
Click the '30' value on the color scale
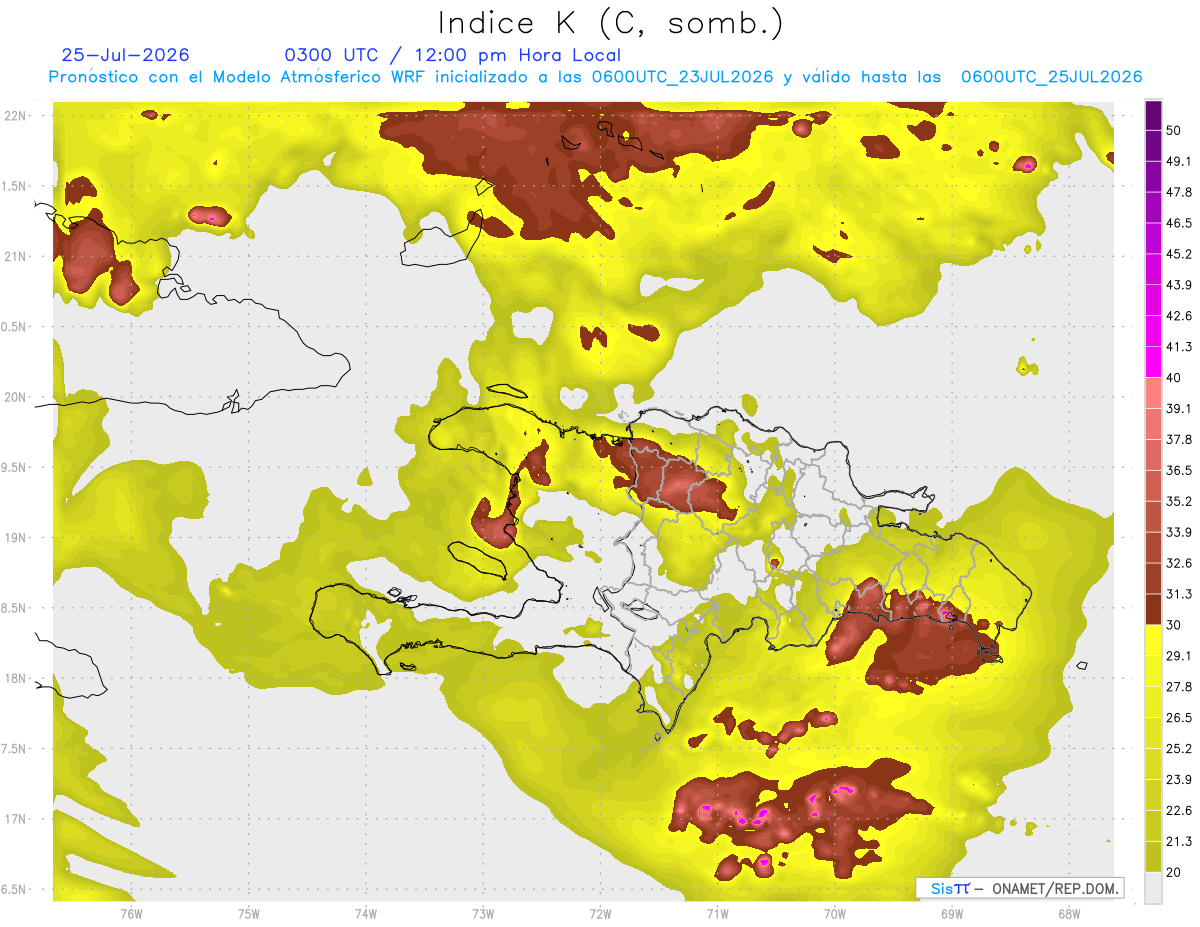(x=1174, y=625)
